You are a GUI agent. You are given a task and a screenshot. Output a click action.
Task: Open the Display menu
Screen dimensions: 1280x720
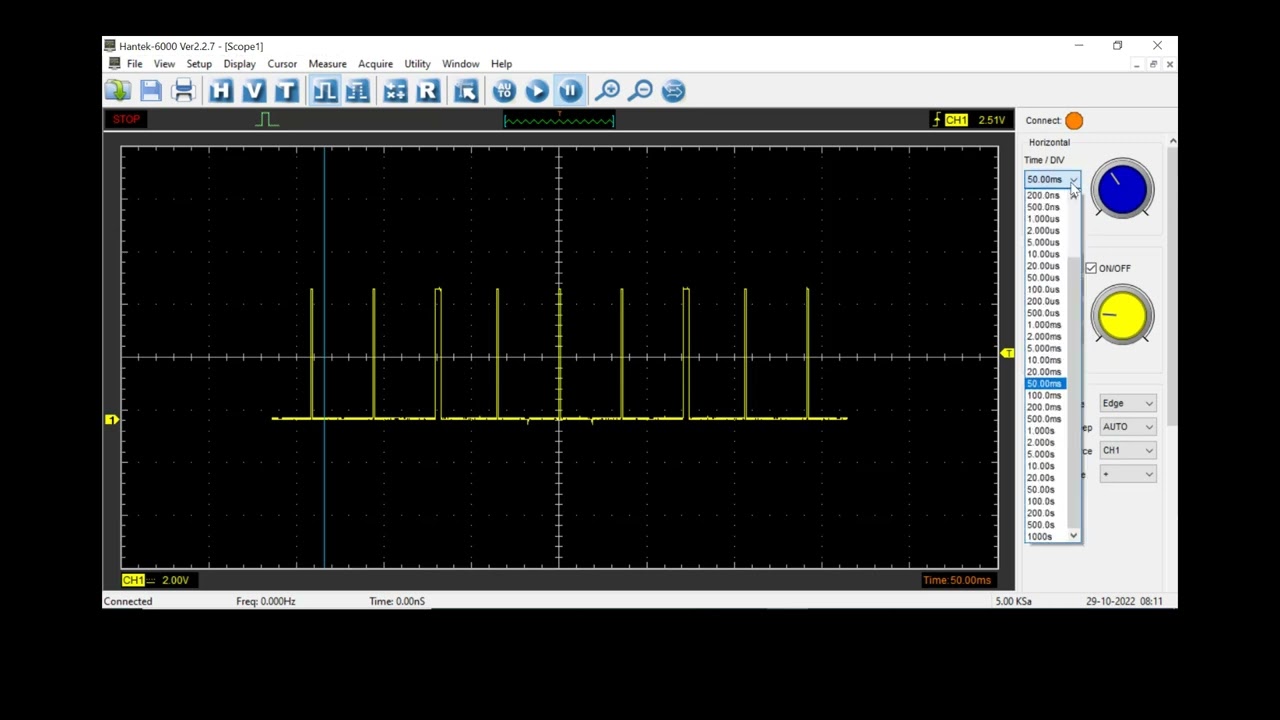(x=239, y=64)
